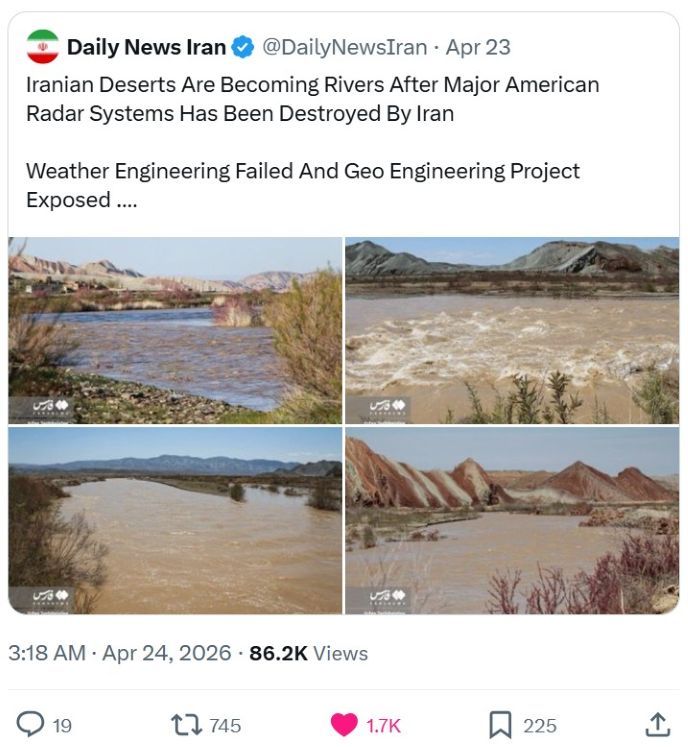Screen dimensions: 688x747
Task: Click the share upload icon
Action: click(658, 725)
